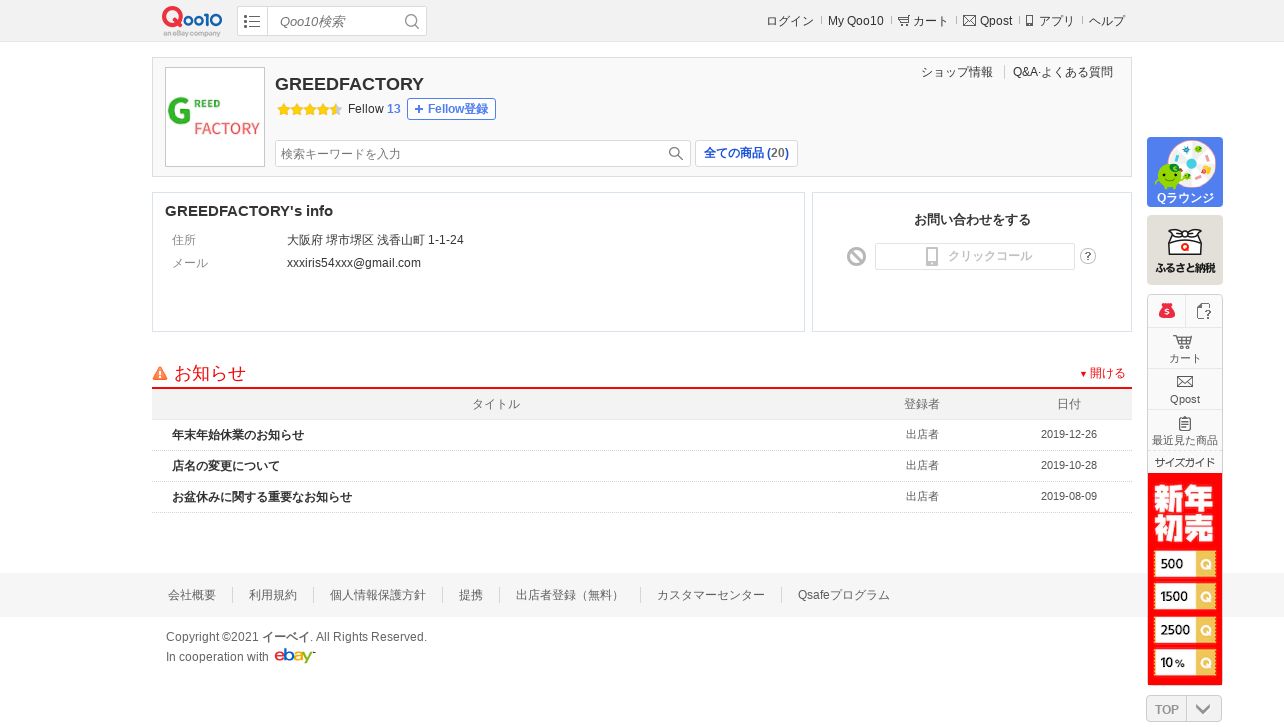The height and width of the screenshot is (727, 1284).
Task: Open カート in the right sidebar
Action: click(x=1185, y=348)
